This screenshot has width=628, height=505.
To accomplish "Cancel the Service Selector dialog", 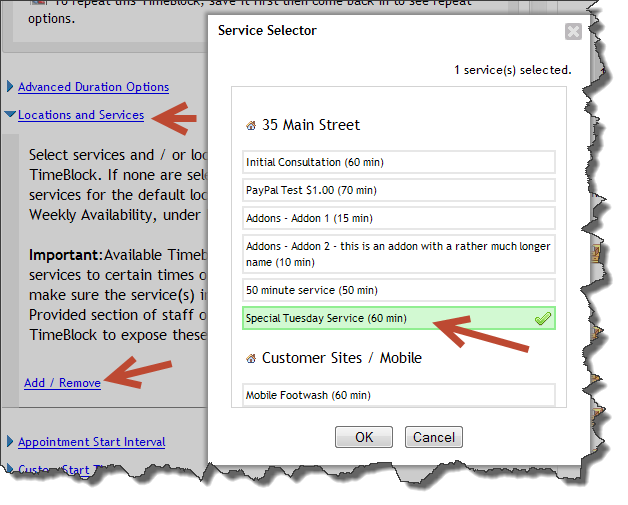I will 433,437.
